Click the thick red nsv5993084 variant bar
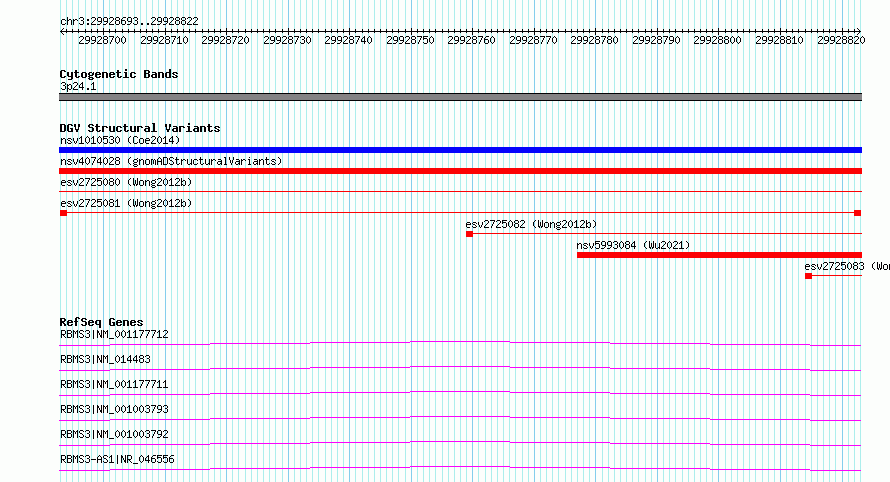Screen dimensions: 890x482 720,255
